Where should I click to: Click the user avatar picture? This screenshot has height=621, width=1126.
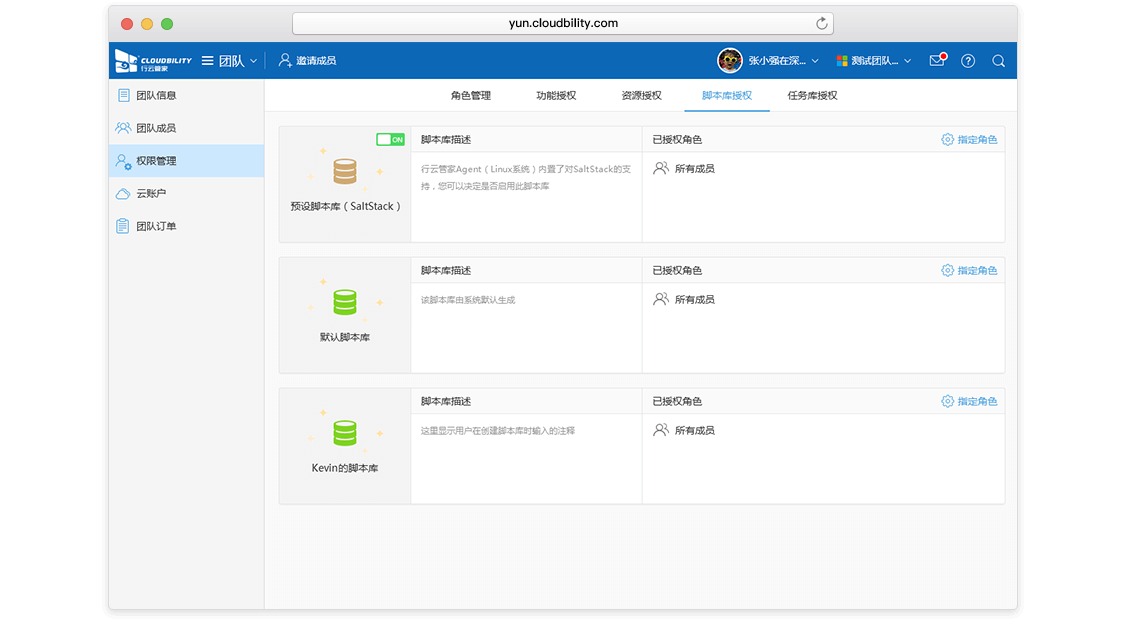(x=730, y=61)
